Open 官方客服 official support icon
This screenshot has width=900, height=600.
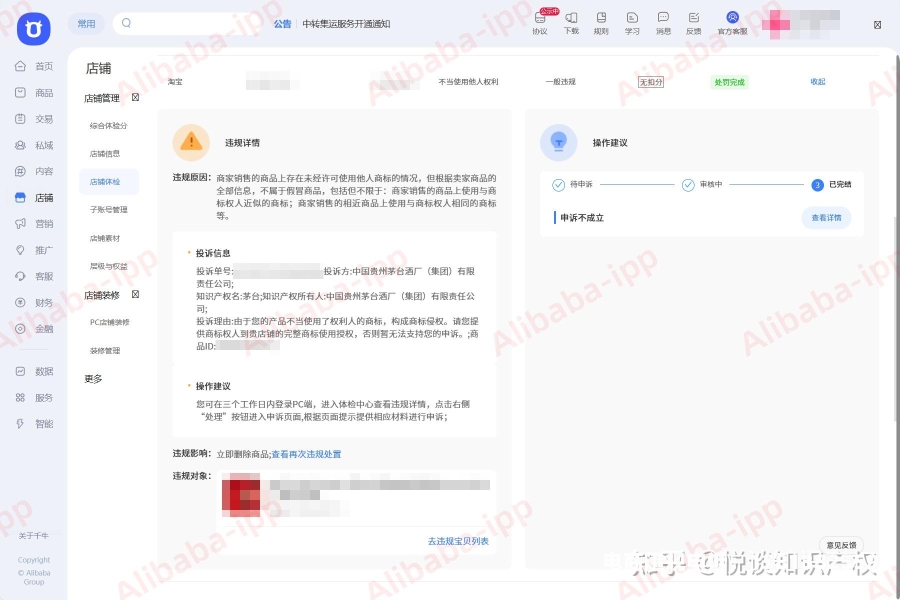[732, 17]
